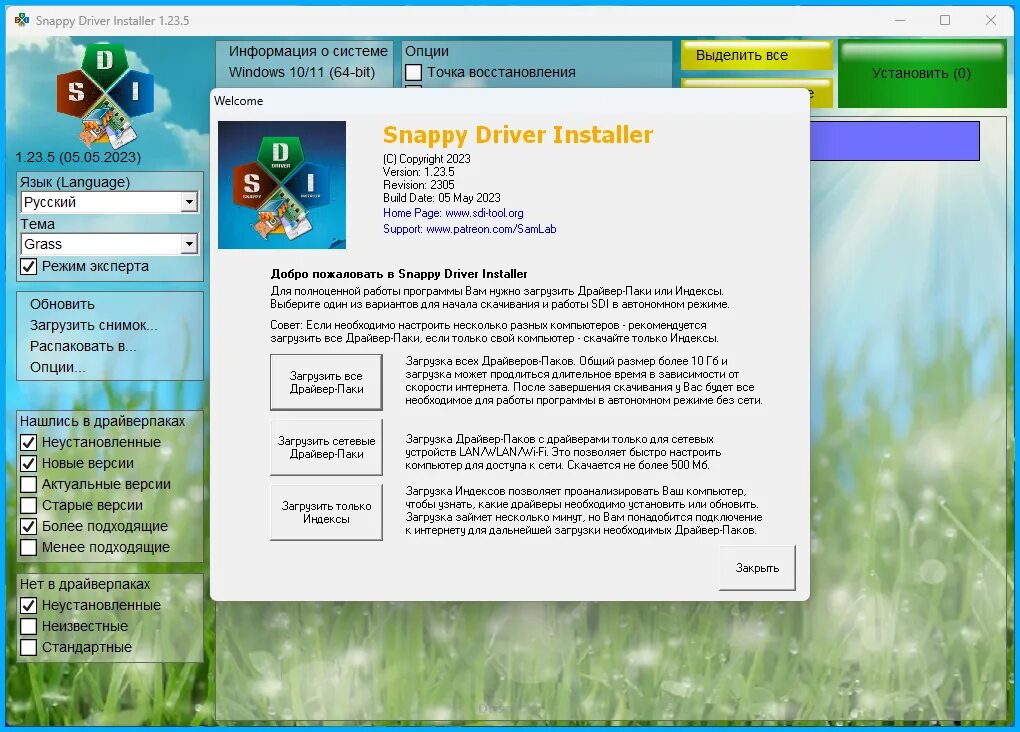Click the Snappy Driver Installer orange heading
Screen dimensions: 1020x732
(518, 135)
